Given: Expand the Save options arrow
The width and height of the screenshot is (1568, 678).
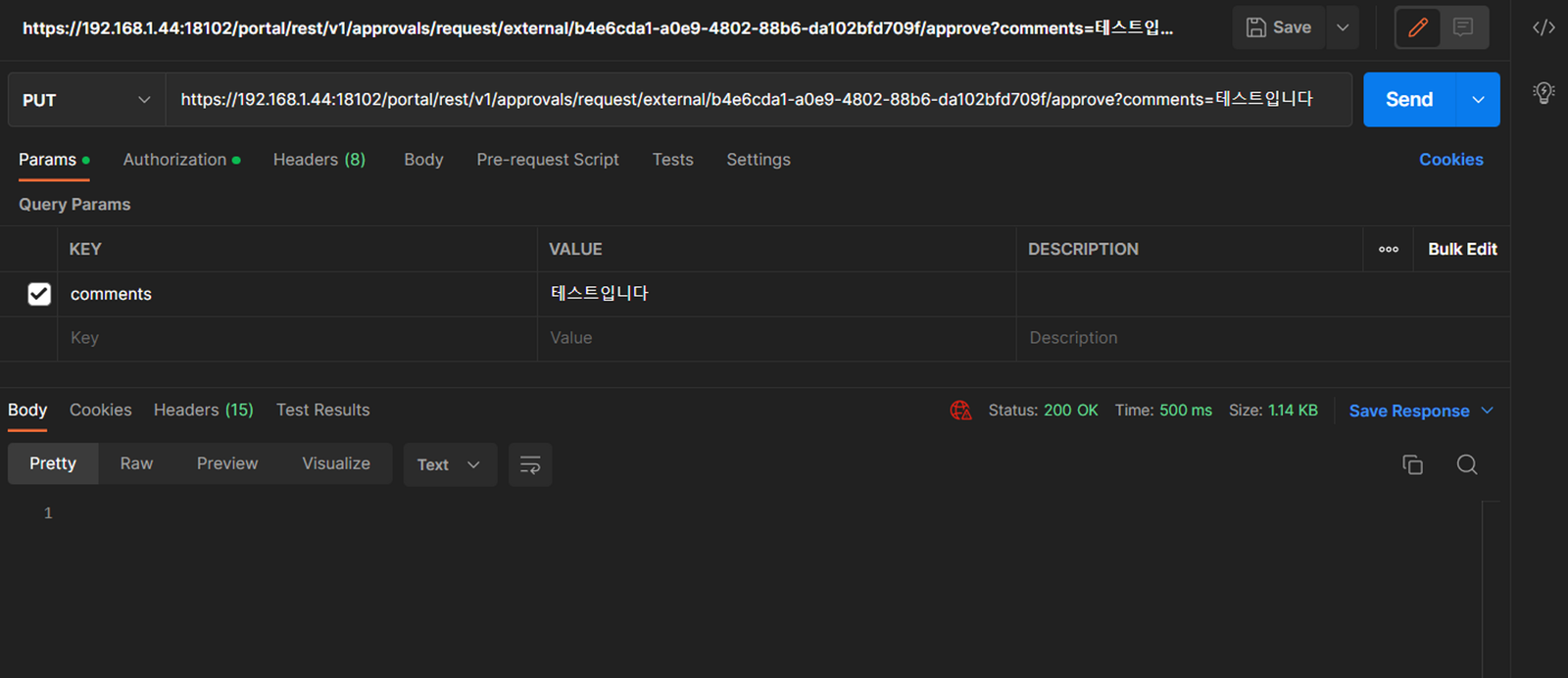Looking at the screenshot, I should [1343, 27].
